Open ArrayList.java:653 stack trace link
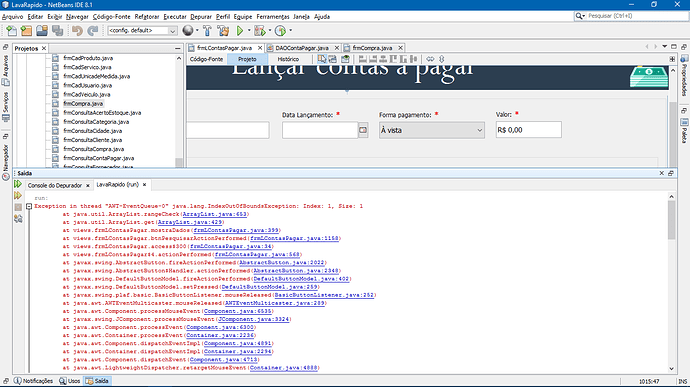690x387 pixels. tap(215, 214)
